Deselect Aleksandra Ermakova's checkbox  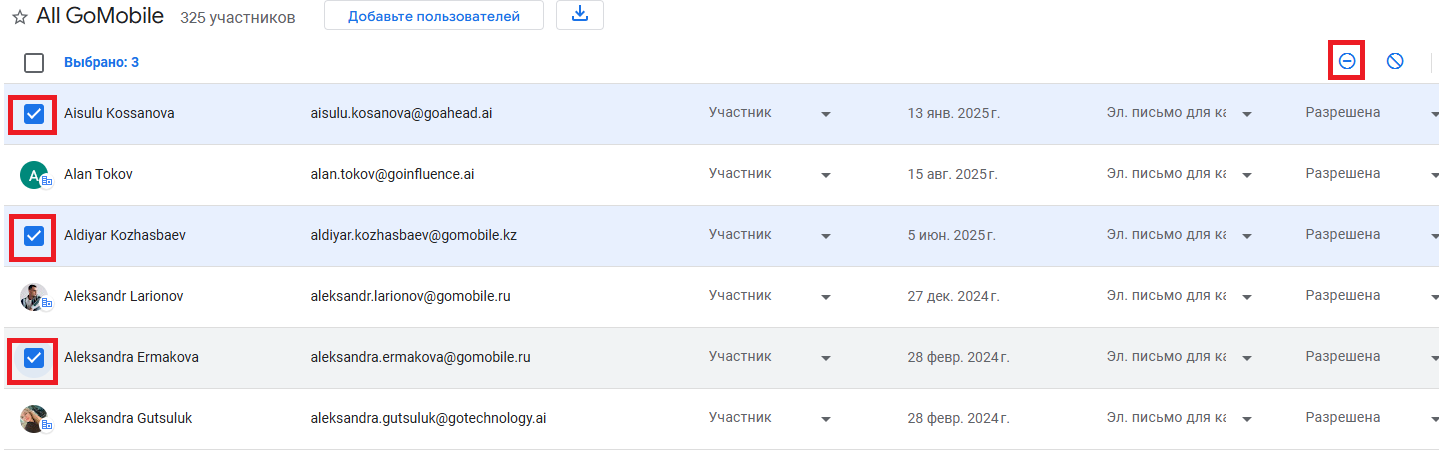pos(34,358)
